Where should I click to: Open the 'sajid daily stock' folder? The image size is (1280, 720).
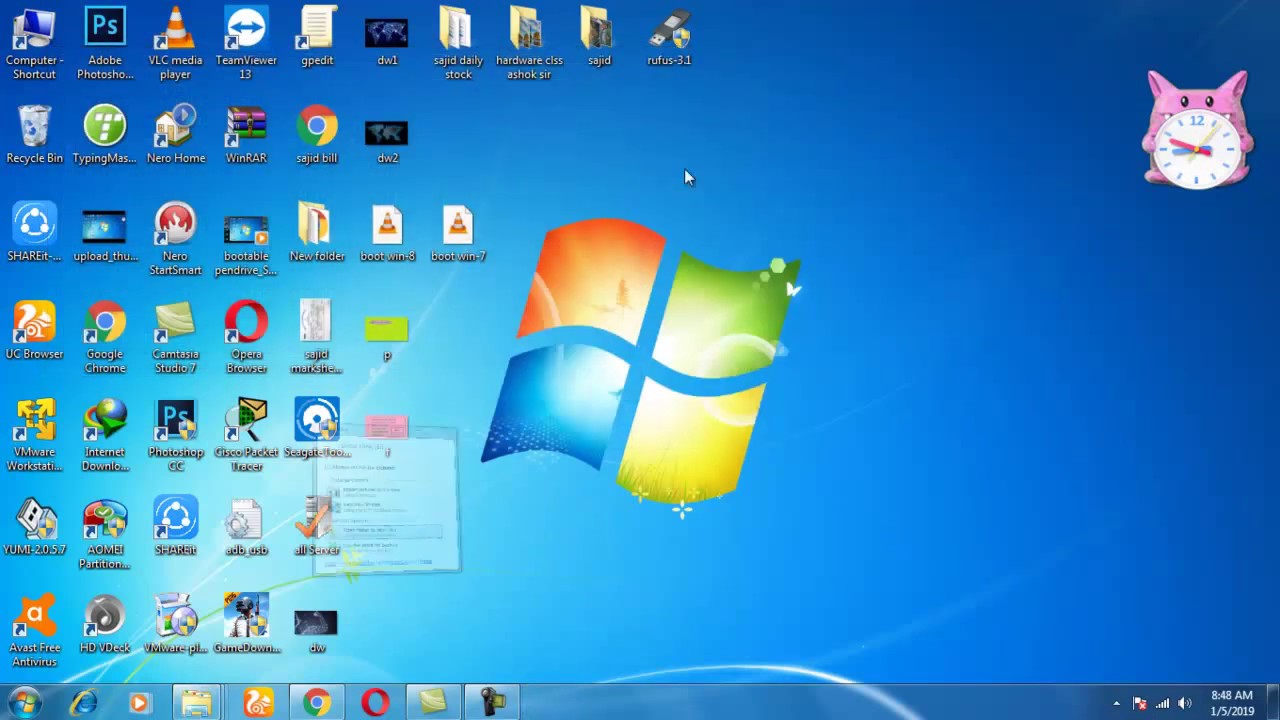(458, 43)
